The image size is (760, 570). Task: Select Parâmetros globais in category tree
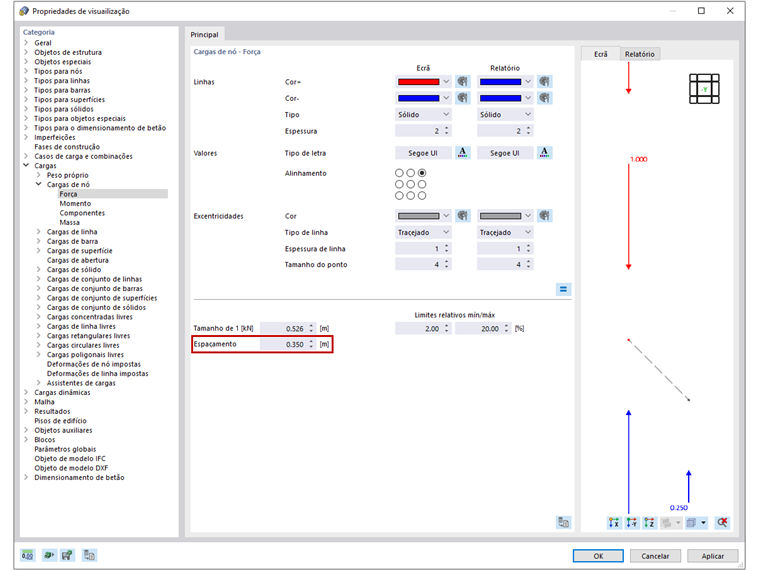click(65, 449)
